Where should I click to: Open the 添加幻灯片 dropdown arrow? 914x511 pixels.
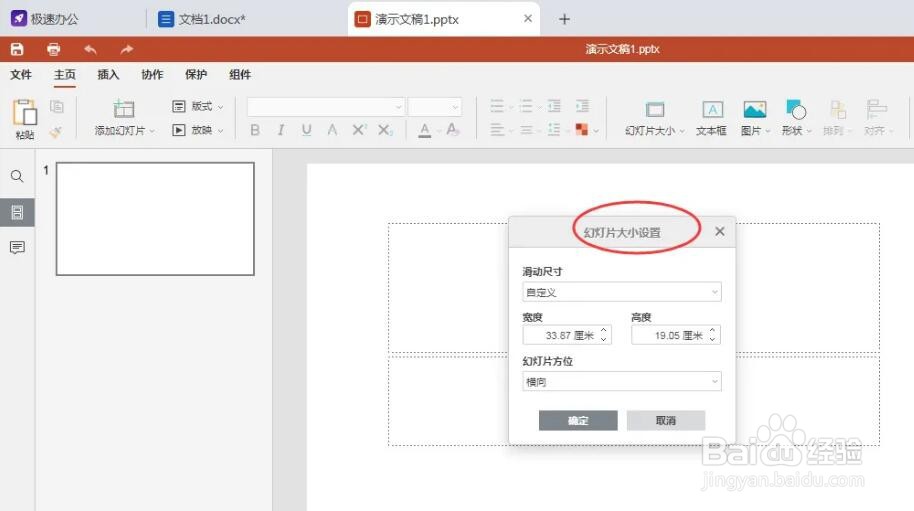(152, 131)
